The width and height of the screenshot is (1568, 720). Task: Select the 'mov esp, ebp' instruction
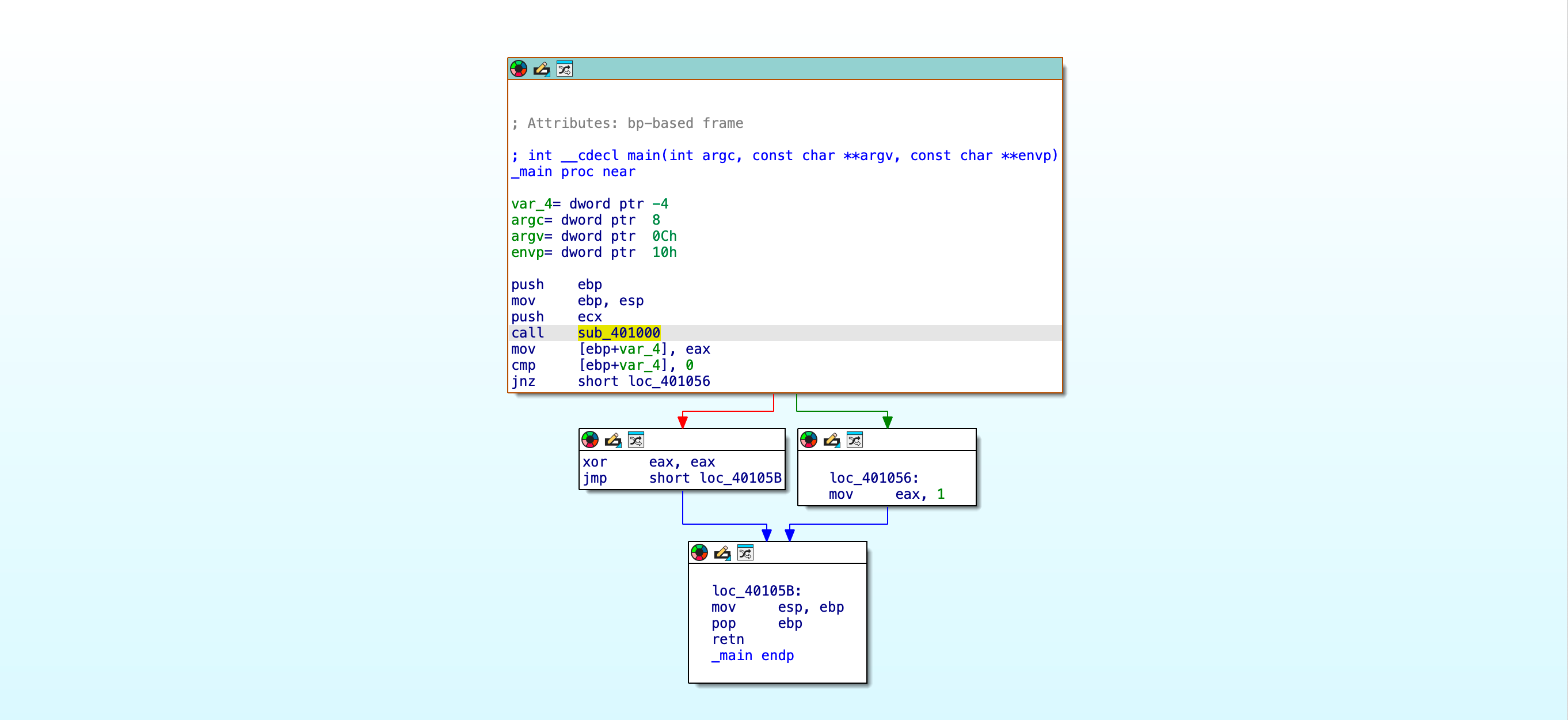(x=777, y=607)
